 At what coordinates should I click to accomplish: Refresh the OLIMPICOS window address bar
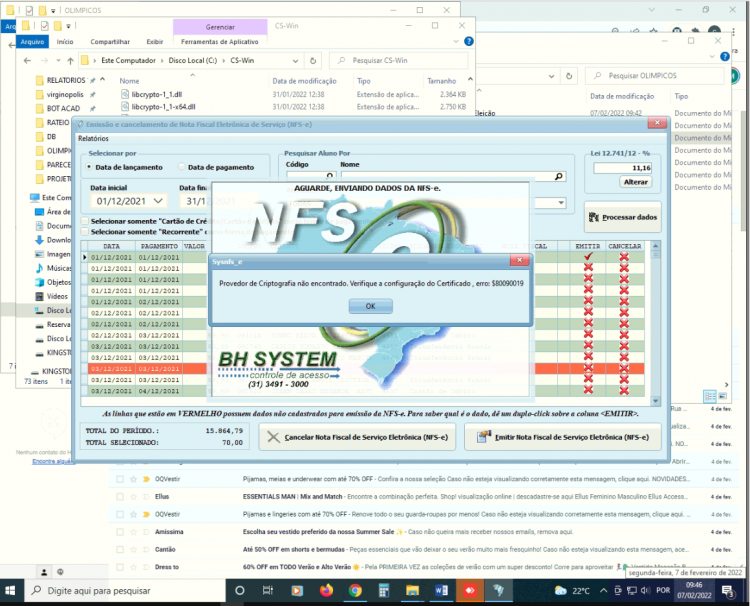tap(569, 76)
